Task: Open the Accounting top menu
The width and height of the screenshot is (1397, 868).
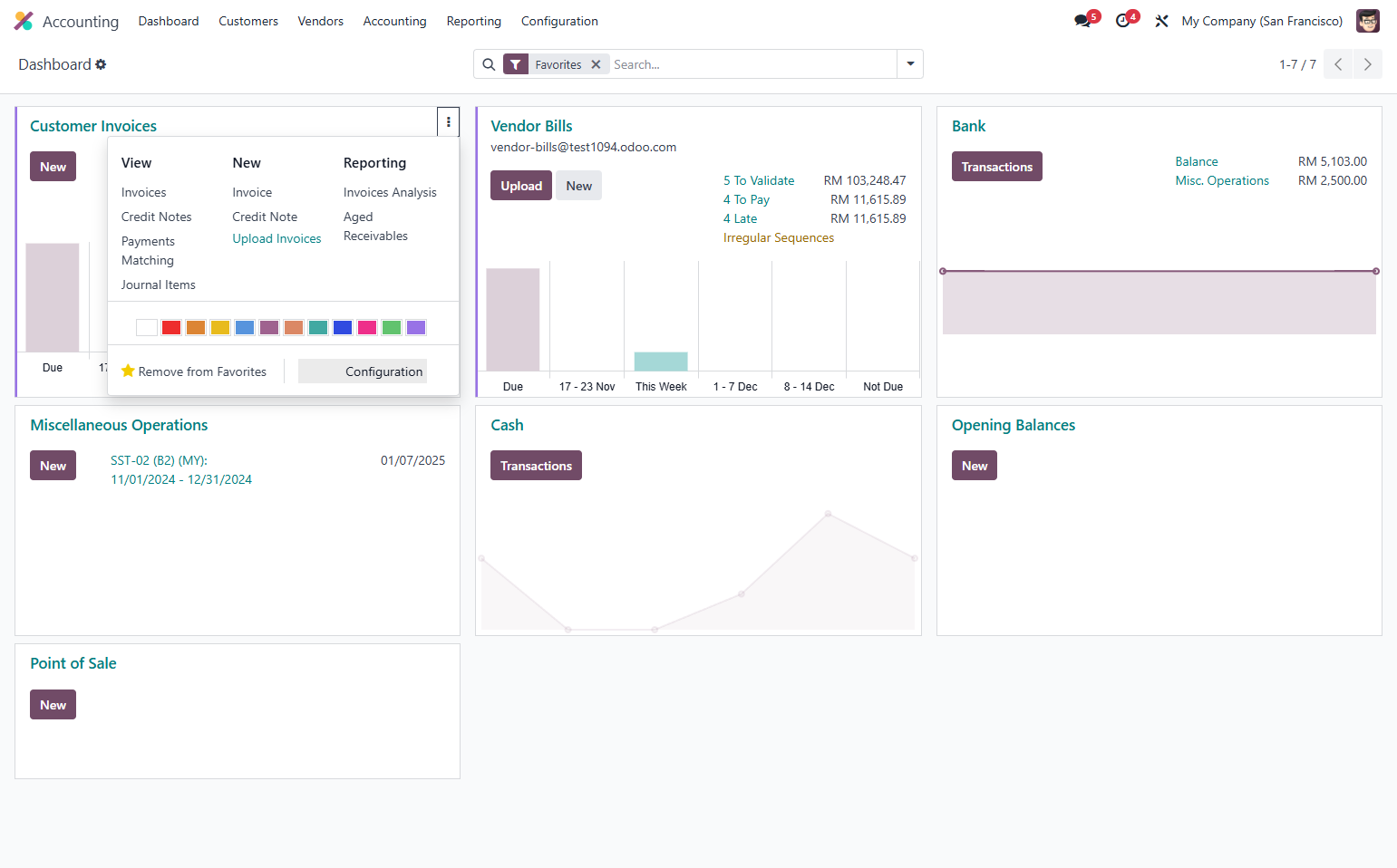Action: pyautogui.click(x=394, y=21)
